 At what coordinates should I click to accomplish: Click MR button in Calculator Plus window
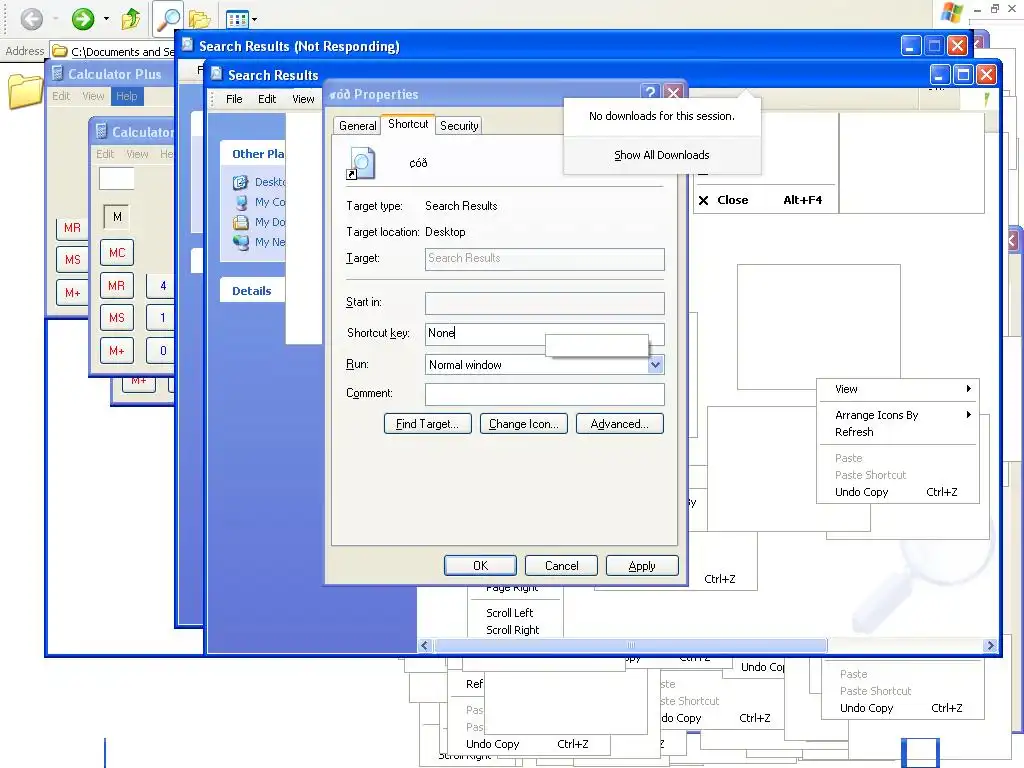pyautogui.click(x=72, y=228)
